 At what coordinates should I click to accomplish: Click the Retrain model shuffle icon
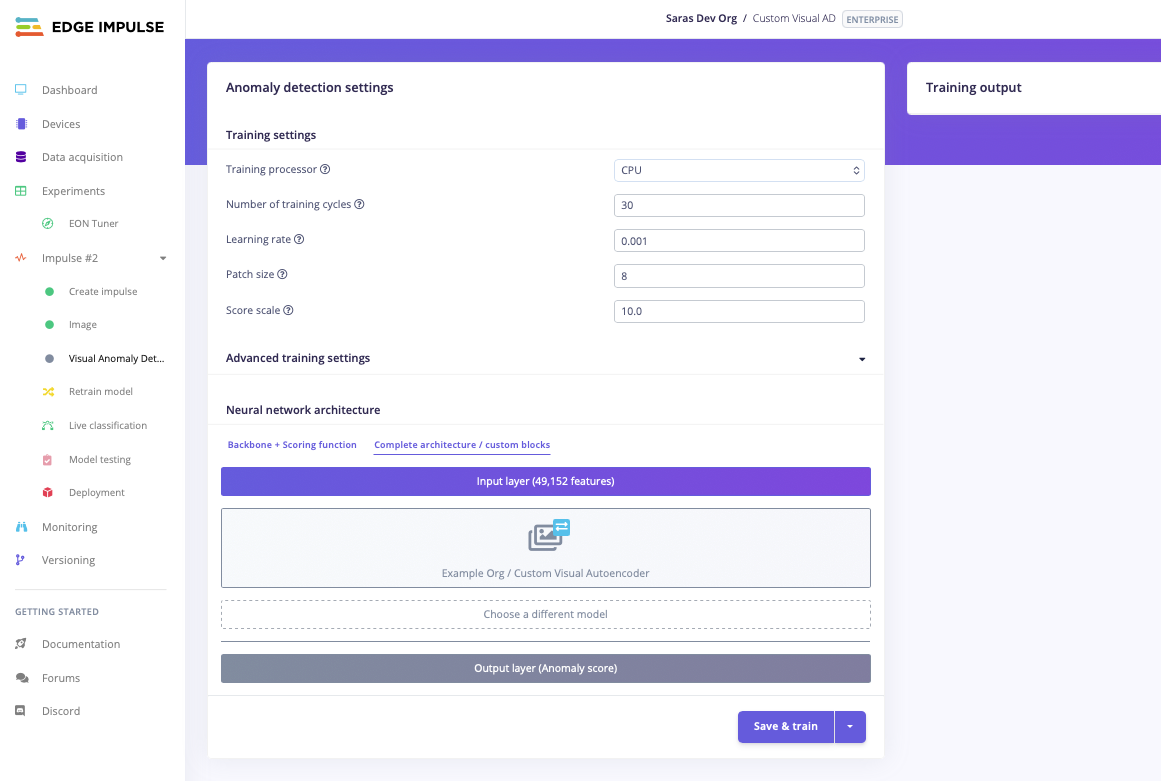48,392
